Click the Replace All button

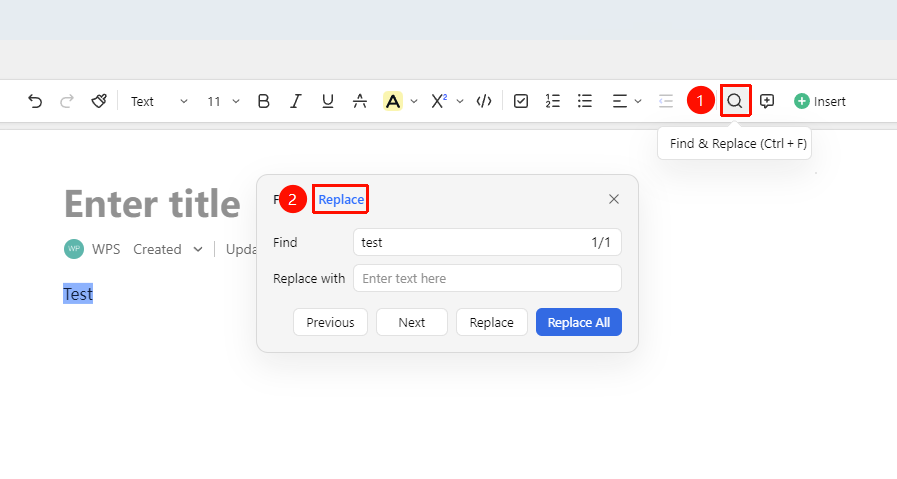[579, 322]
